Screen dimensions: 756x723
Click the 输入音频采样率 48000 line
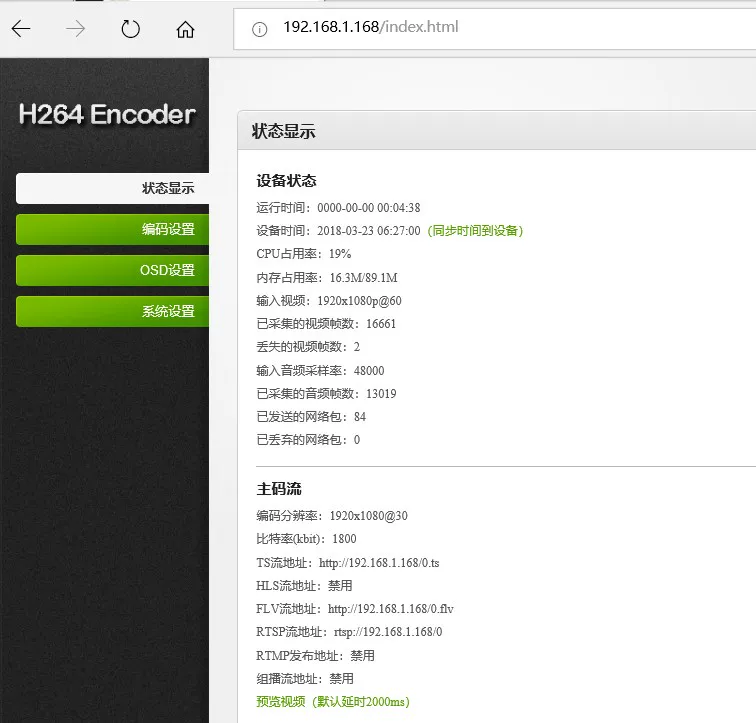click(x=320, y=371)
